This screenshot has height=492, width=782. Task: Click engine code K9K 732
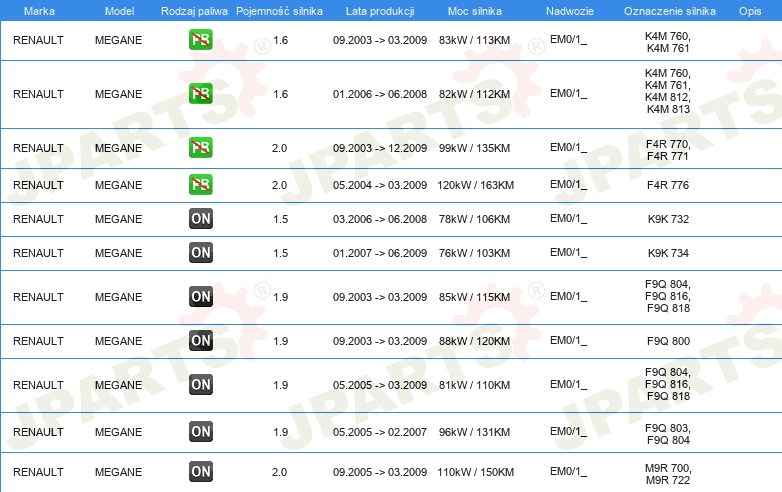coord(668,219)
